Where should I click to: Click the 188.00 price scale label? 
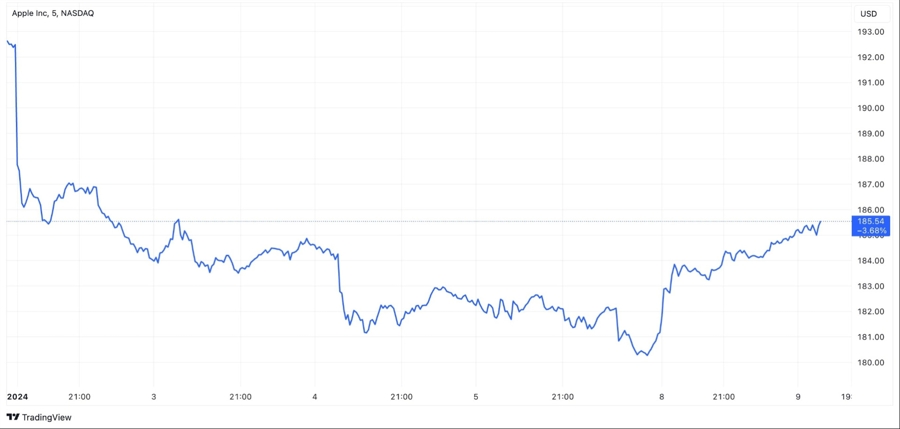871,159
